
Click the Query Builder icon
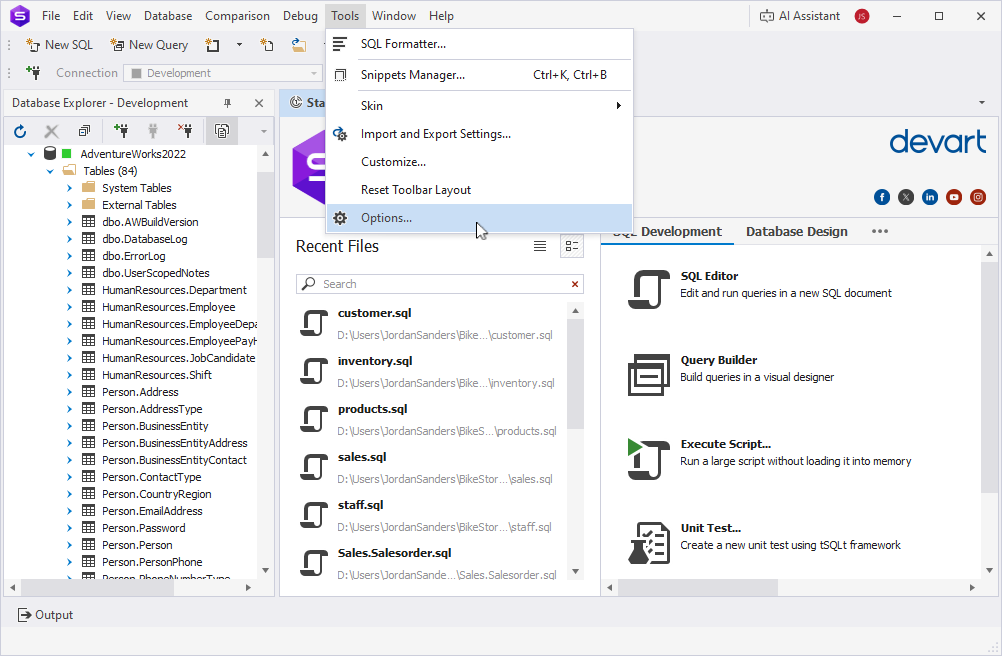648,373
